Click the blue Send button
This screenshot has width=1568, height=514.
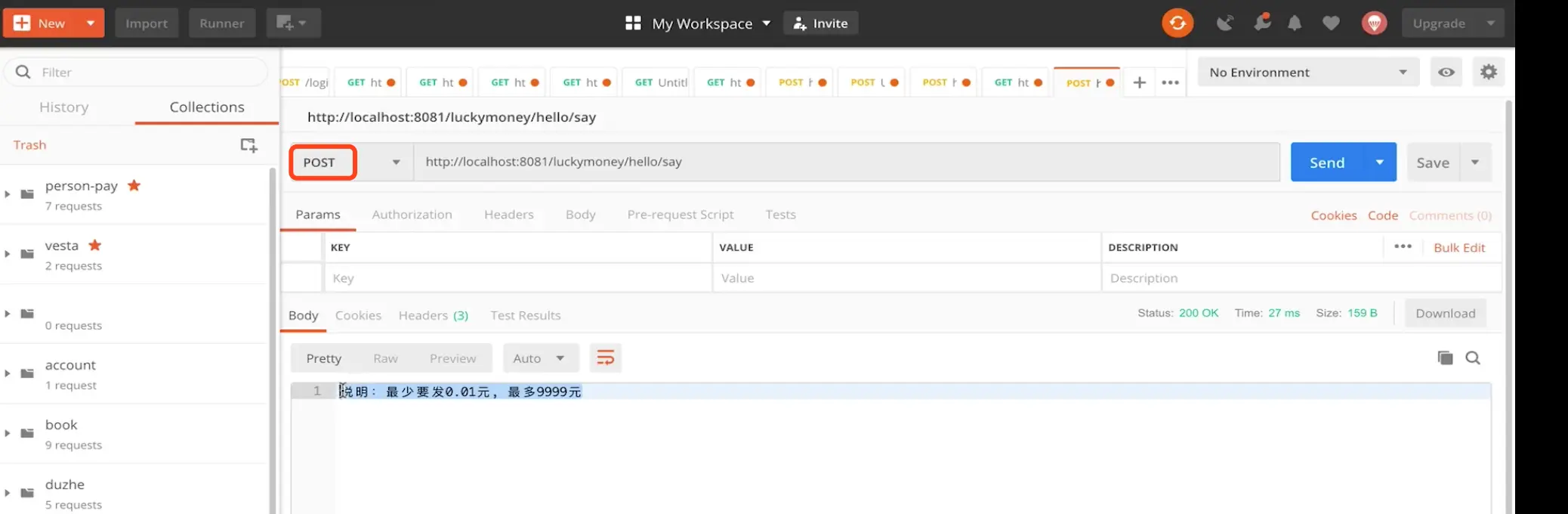tap(1327, 163)
